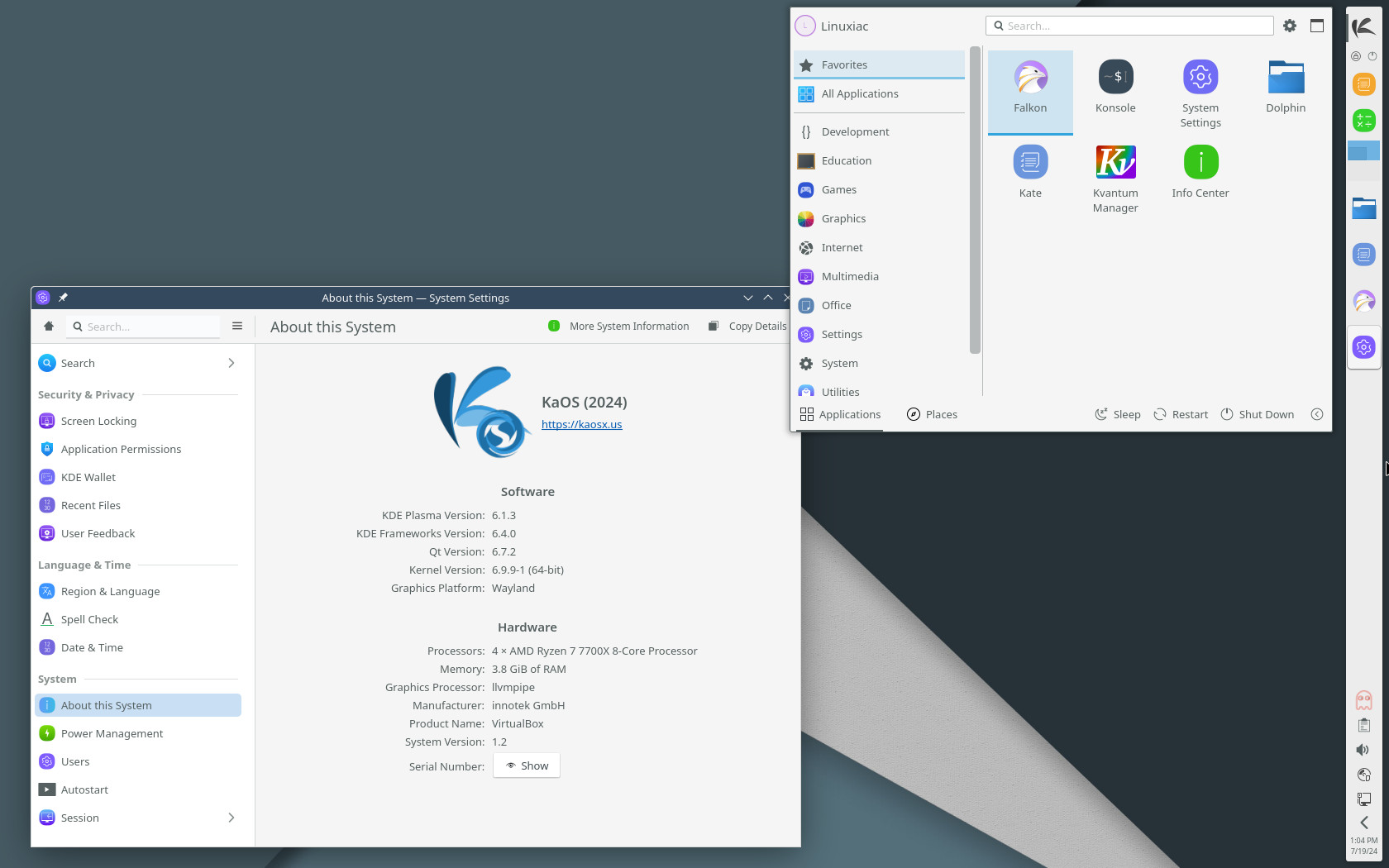Image resolution: width=1389 pixels, height=868 pixels.
Task: Open the Internet category
Action: [879, 247]
